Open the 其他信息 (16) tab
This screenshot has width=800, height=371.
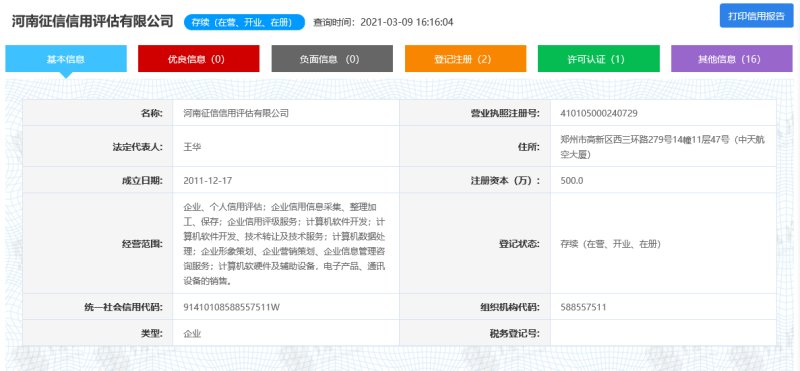click(x=732, y=59)
